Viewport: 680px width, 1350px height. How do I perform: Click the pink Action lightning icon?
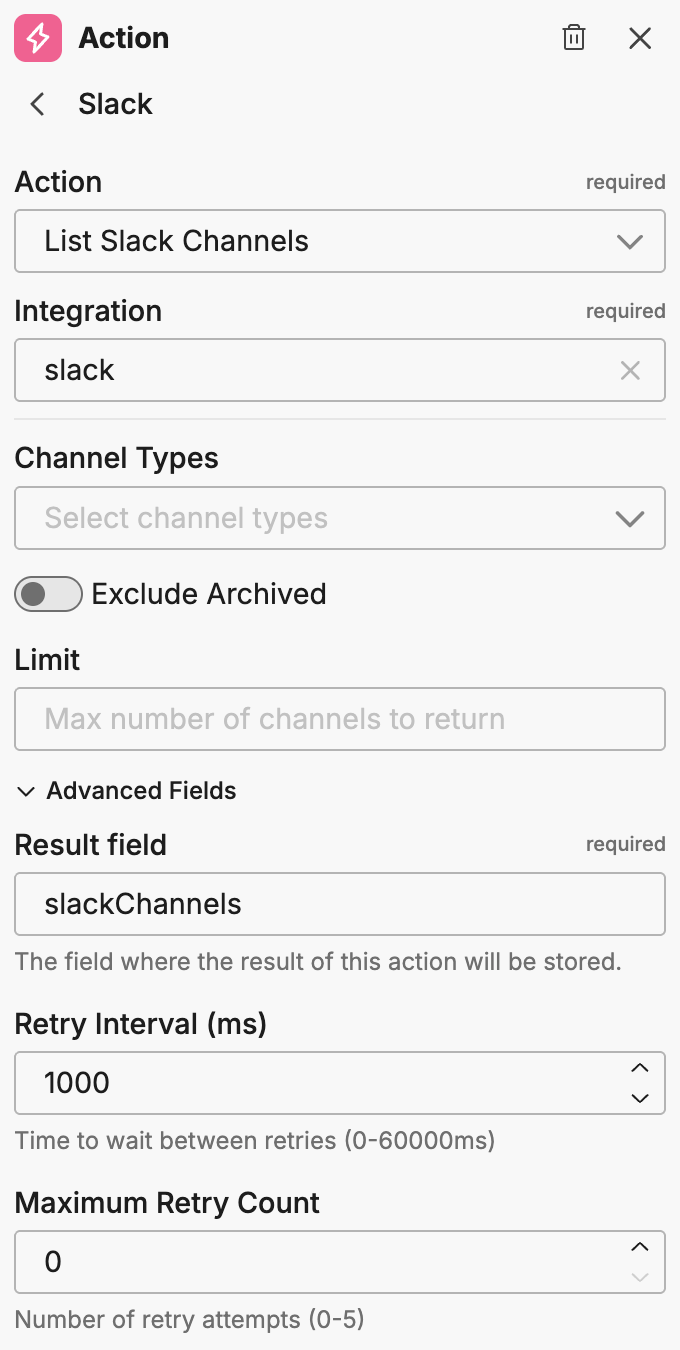pyautogui.click(x=38, y=39)
